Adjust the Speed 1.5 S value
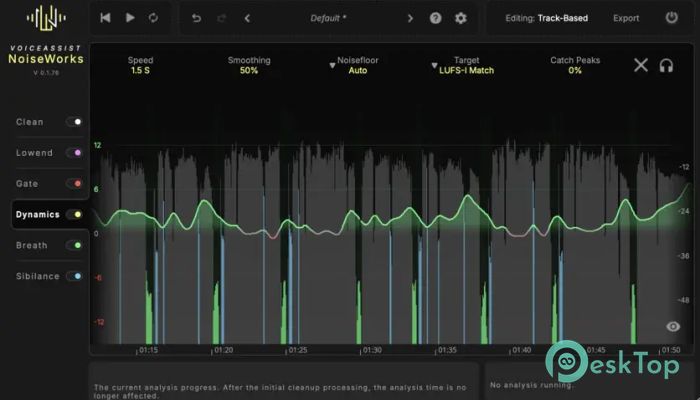Image resolution: width=700 pixels, height=400 pixels. click(140, 71)
